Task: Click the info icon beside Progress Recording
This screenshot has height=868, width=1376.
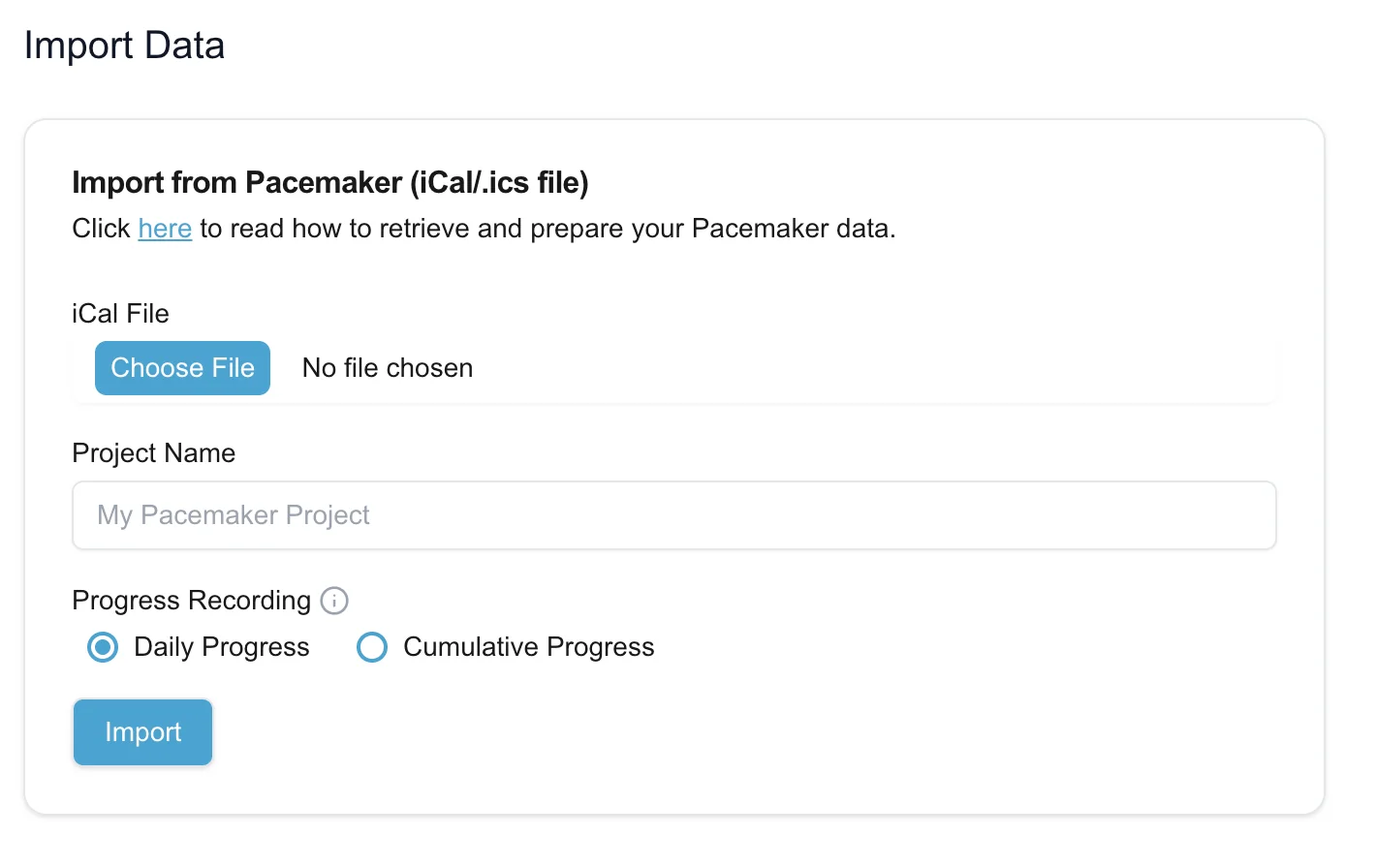Action: [x=333, y=601]
